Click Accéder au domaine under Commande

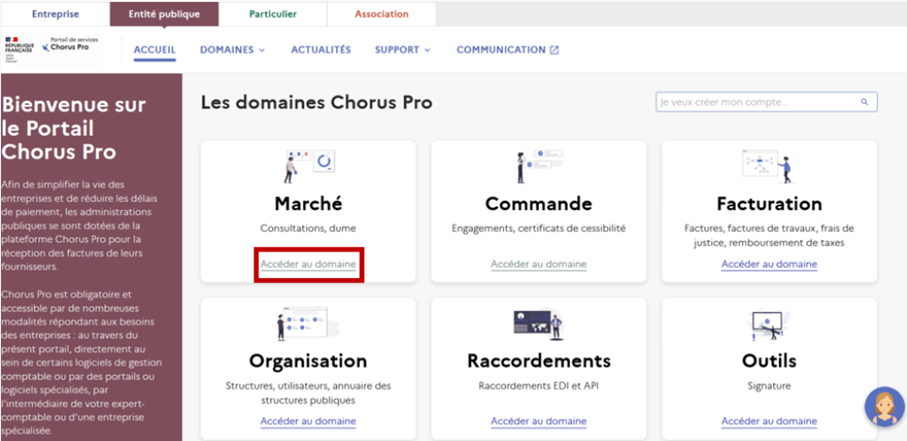coord(539,264)
